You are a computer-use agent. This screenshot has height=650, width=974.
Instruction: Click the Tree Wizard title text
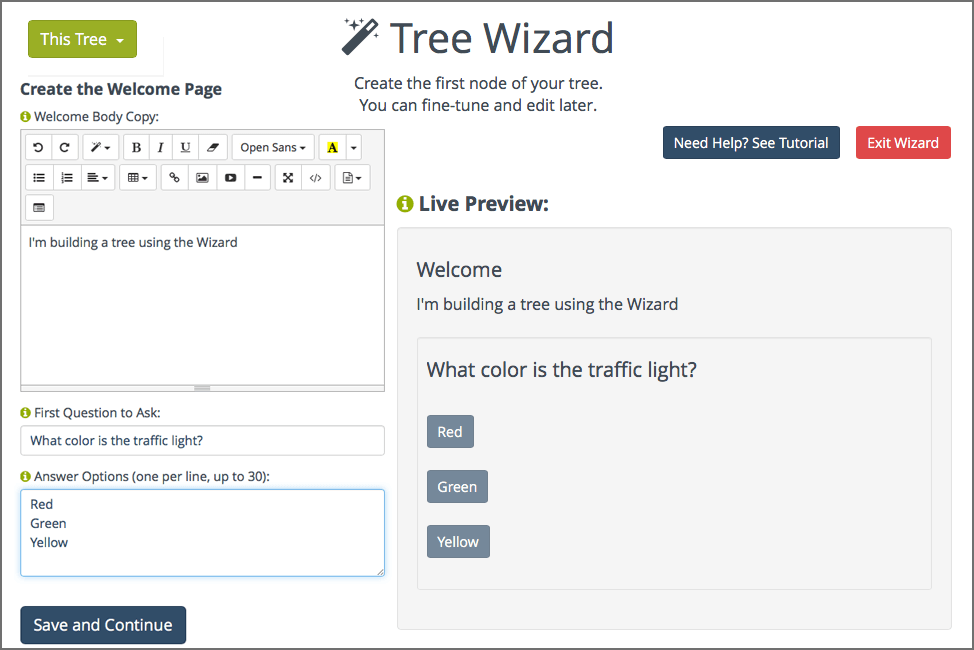click(x=501, y=38)
